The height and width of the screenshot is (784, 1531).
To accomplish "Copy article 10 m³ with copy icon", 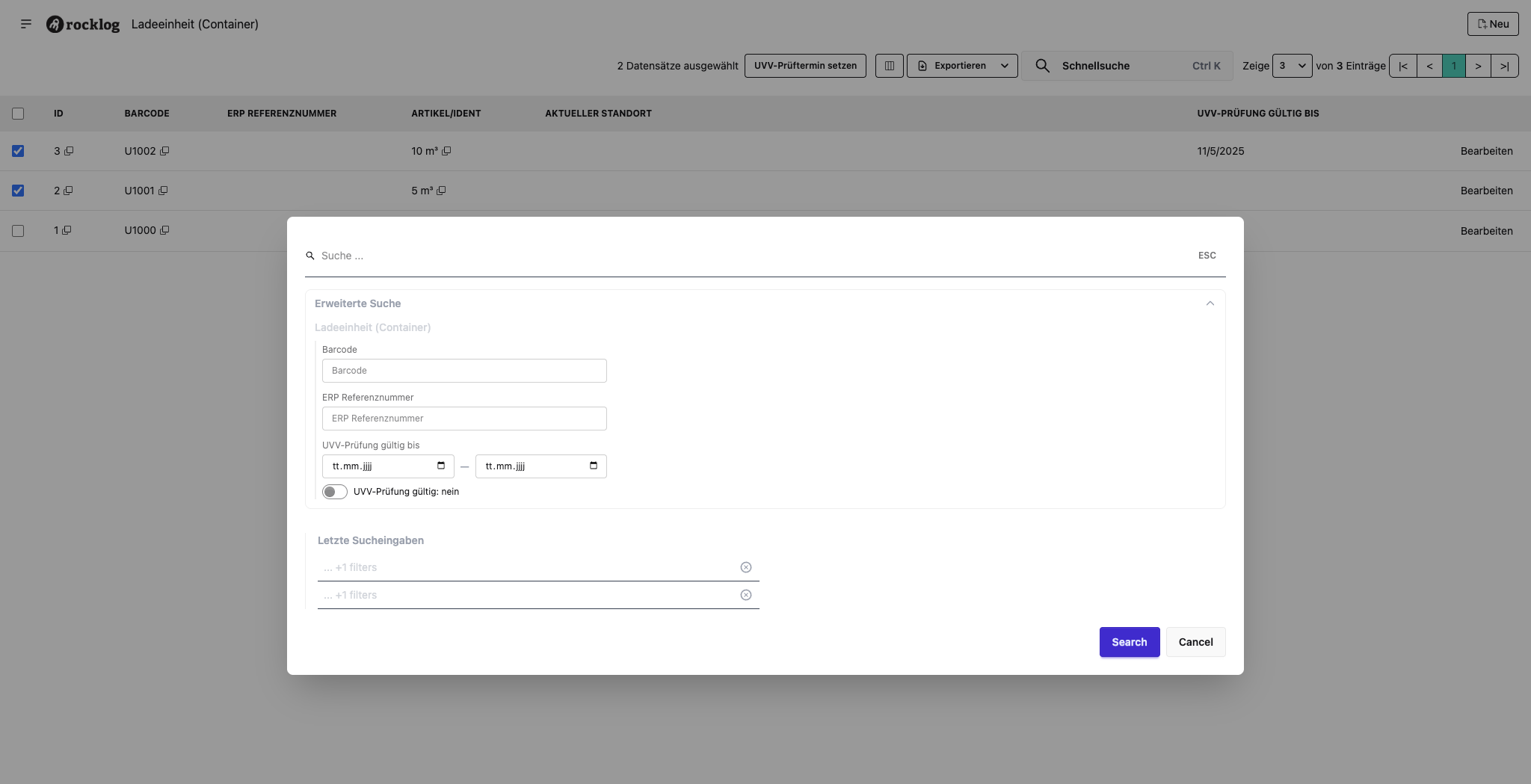I will pyautogui.click(x=446, y=151).
